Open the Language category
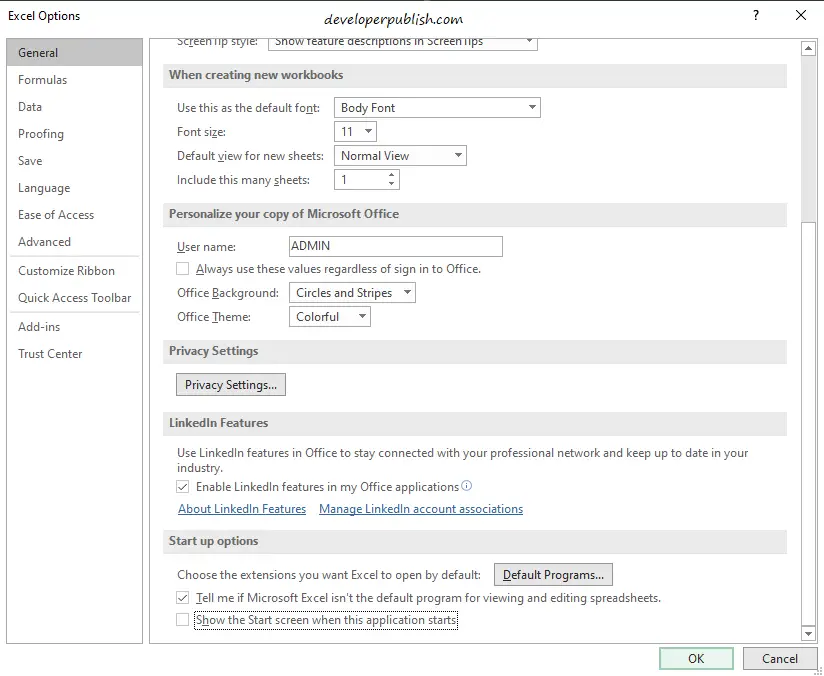The image size is (824, 676). [74, 188]
